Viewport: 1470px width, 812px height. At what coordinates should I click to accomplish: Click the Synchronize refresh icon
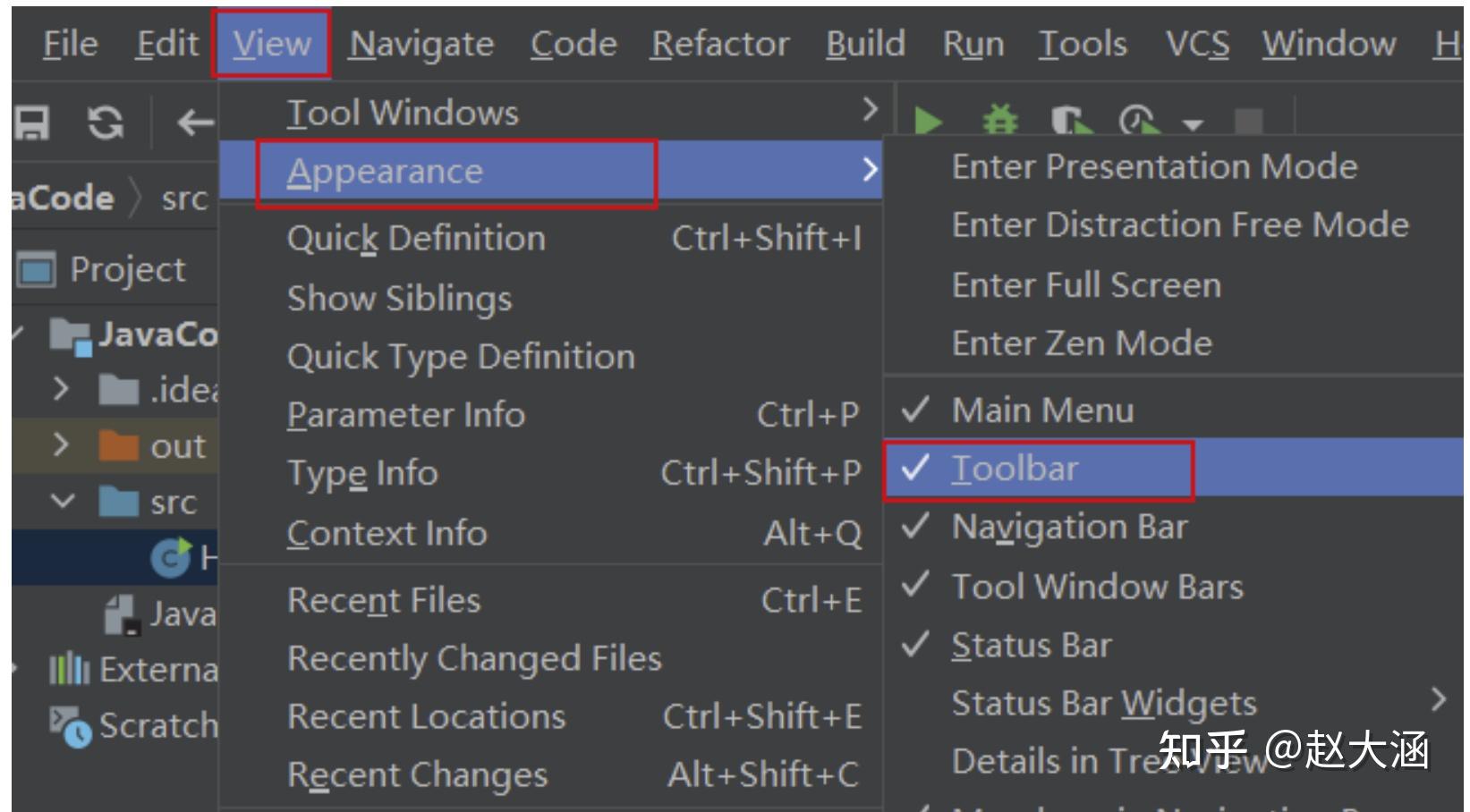point(106,122)
